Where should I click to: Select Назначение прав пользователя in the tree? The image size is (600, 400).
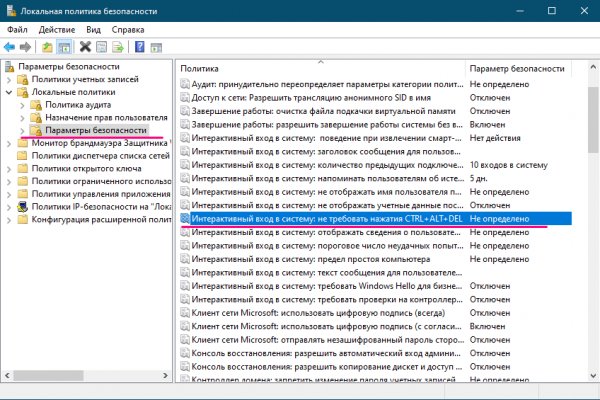pos(96,117)
